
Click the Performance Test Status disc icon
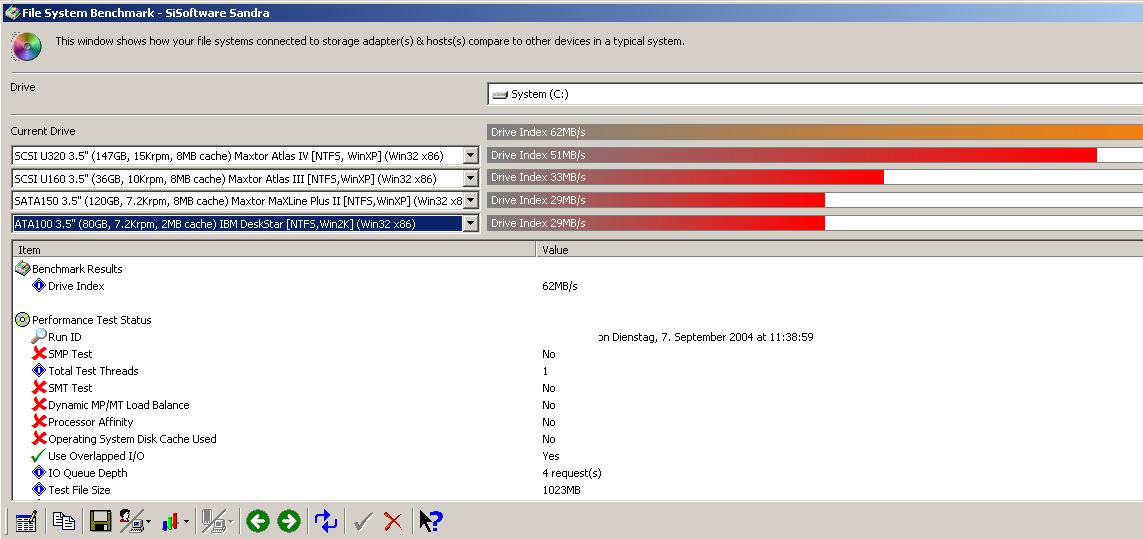(23, 319)
